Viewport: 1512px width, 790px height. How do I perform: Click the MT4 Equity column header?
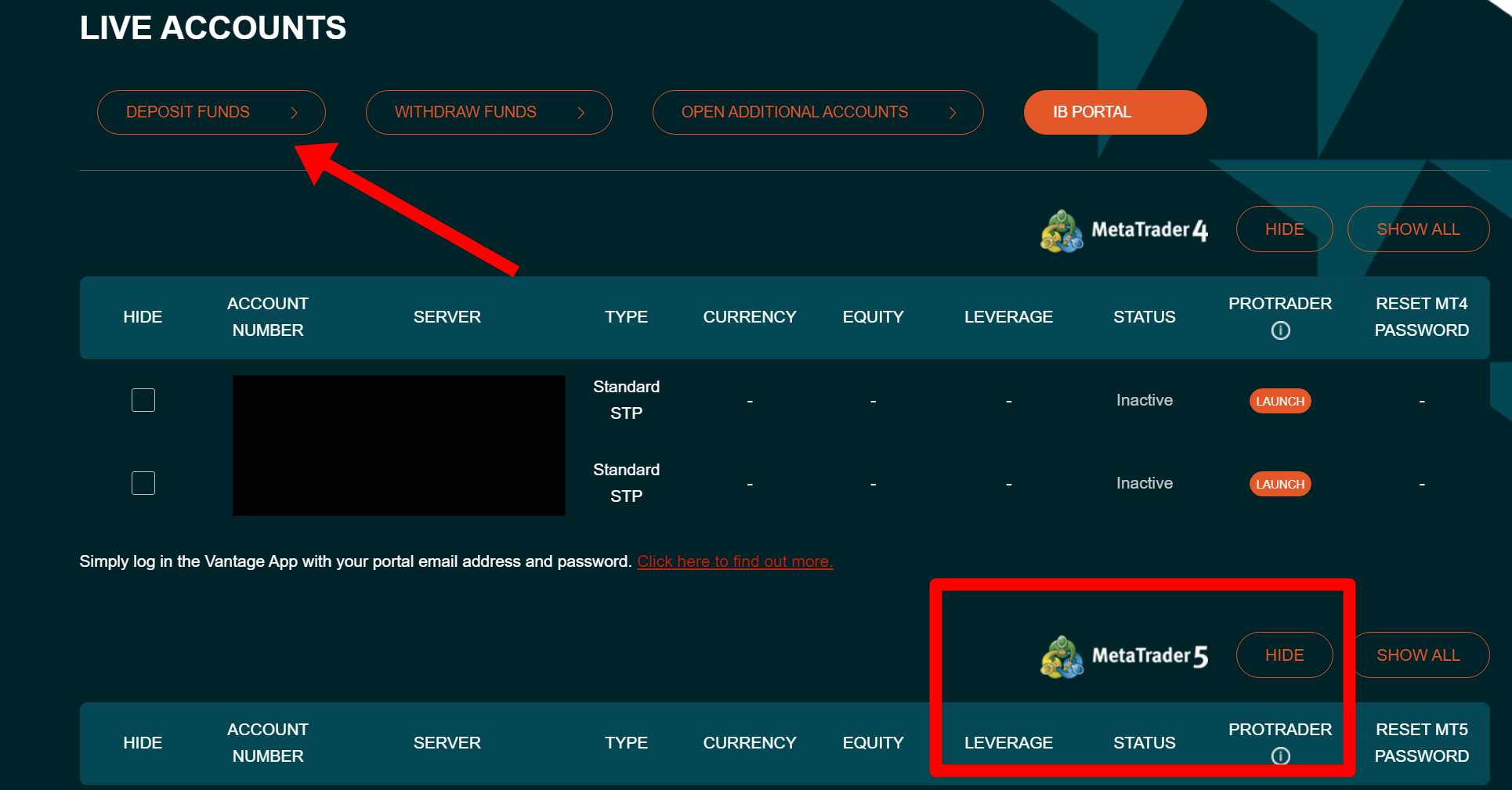pyautogui.click(x=873, y=317)
